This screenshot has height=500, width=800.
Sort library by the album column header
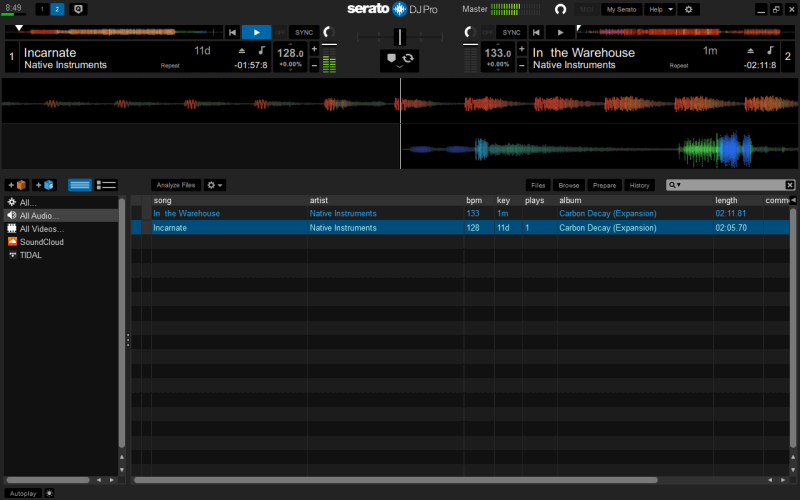(635, 201)
